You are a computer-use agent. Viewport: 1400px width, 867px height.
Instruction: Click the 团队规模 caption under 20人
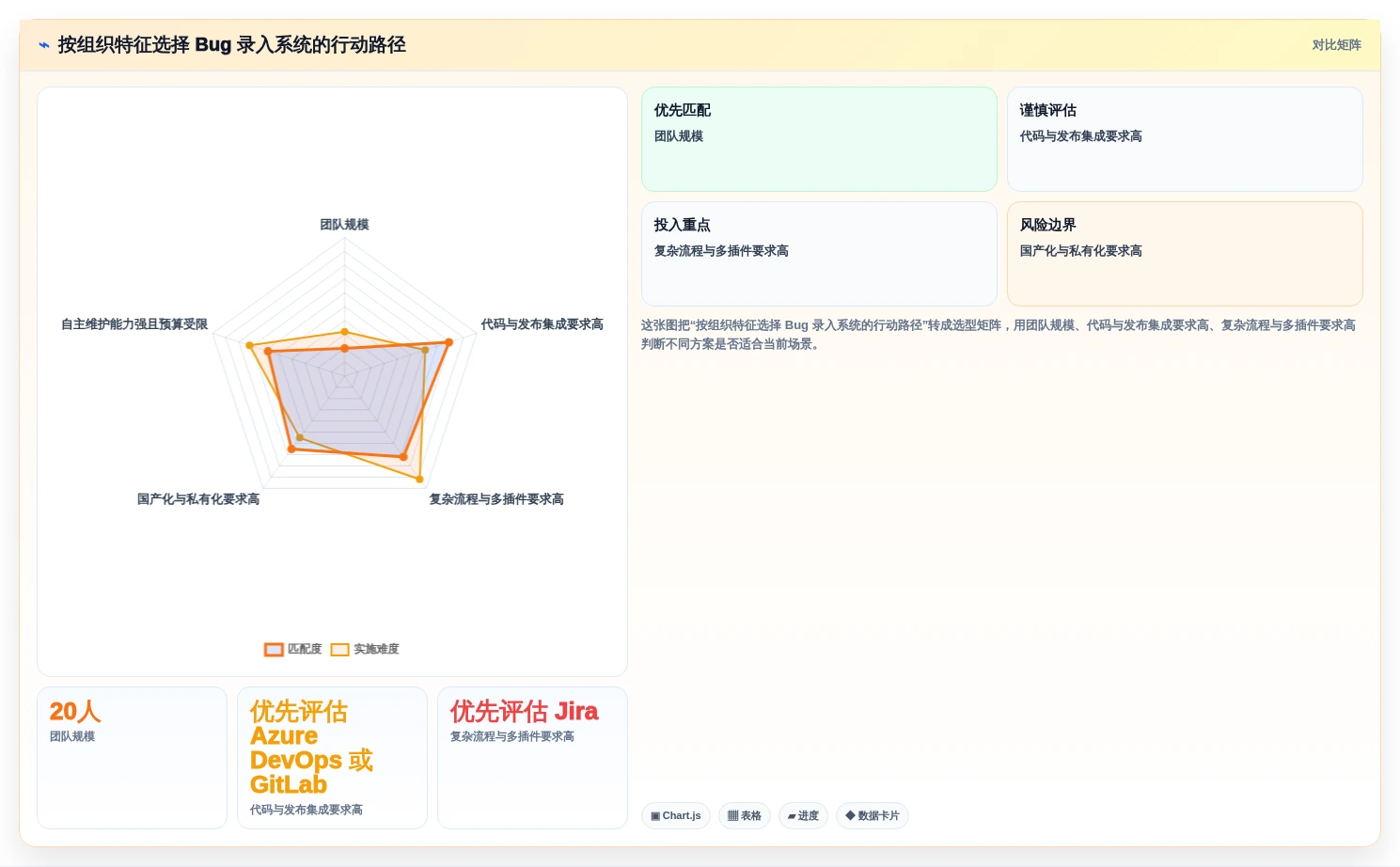coord(72,736)
